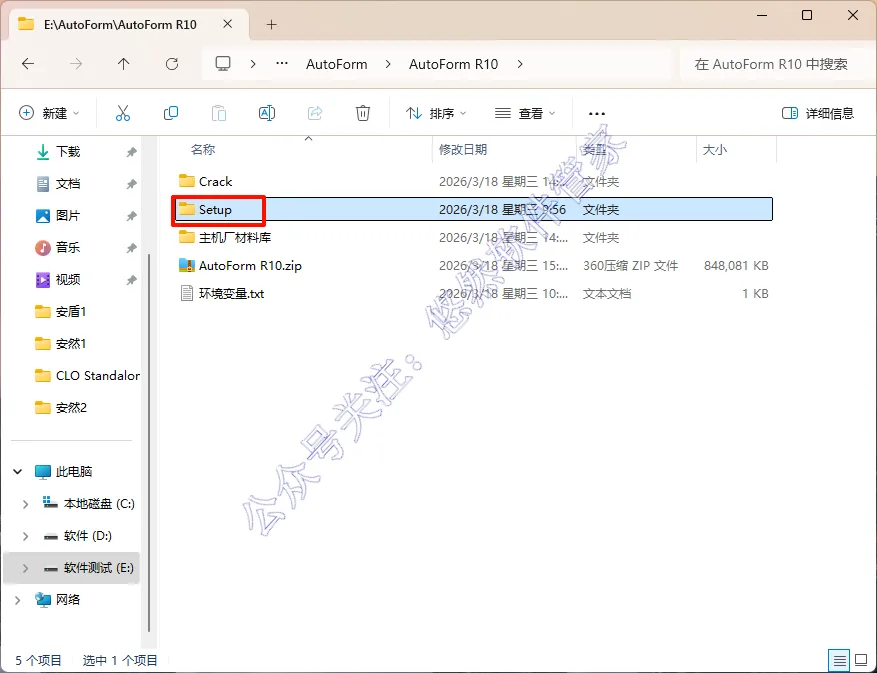
Task: Click the Rename icon in toolbar
Action: [x=267, y=114]
